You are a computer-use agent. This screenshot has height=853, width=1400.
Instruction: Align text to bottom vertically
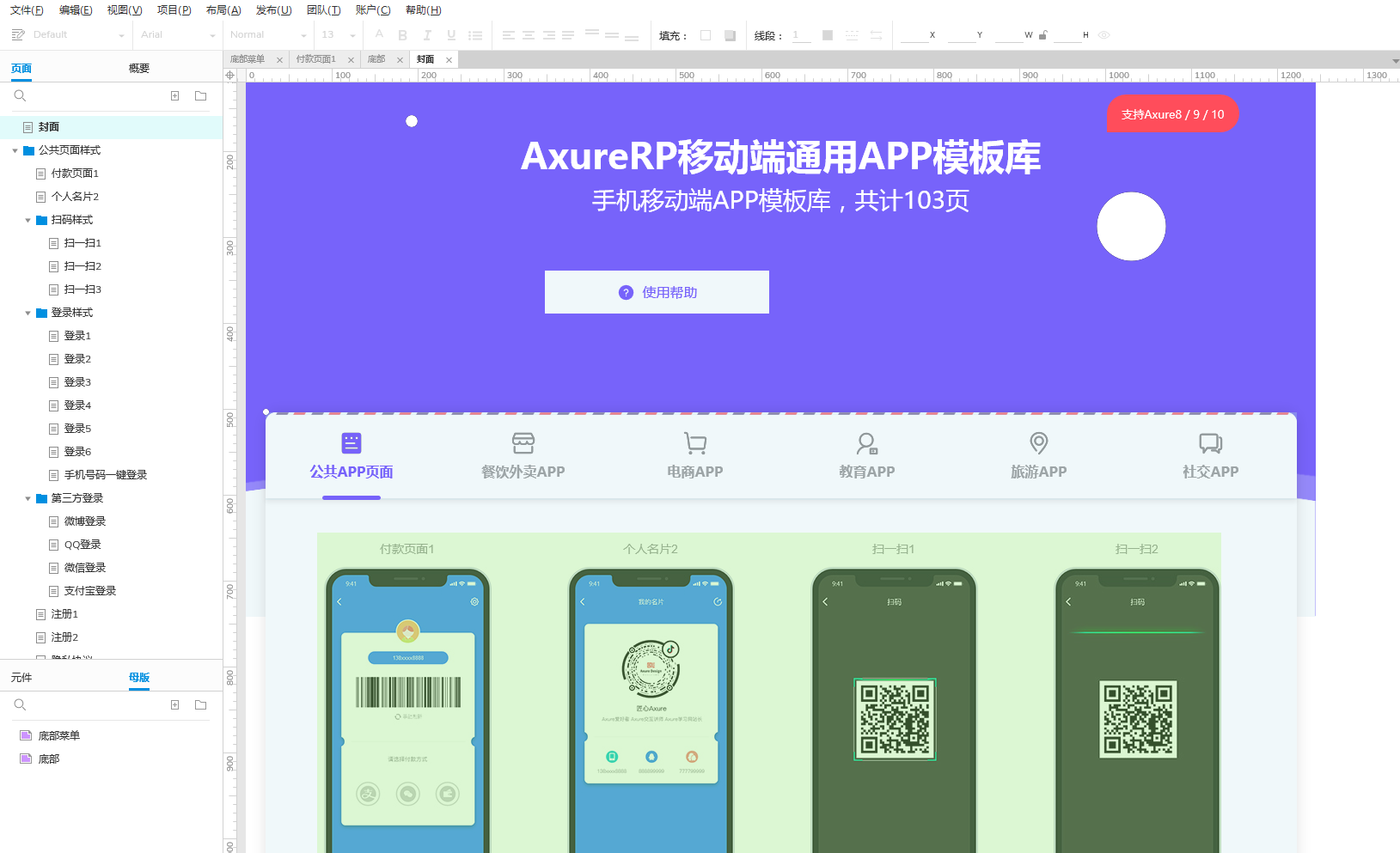pos(632,38)
